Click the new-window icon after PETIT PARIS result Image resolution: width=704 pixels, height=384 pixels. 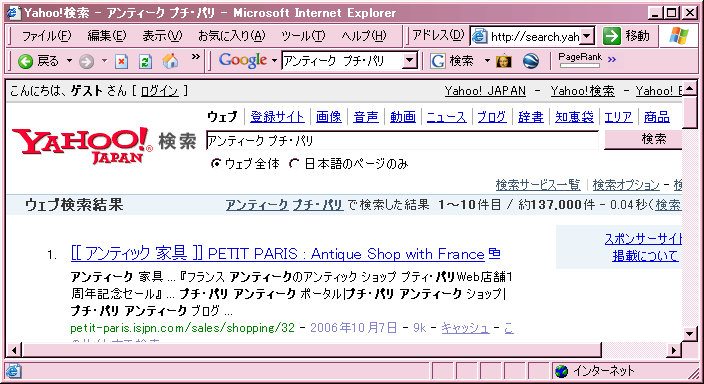tap(494, 253)
